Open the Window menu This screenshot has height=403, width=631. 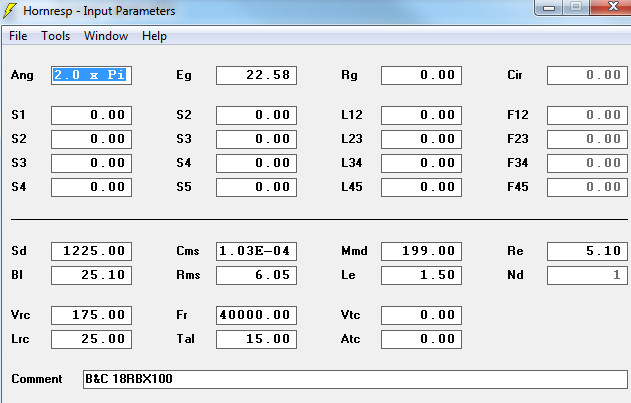coord(106,36)
